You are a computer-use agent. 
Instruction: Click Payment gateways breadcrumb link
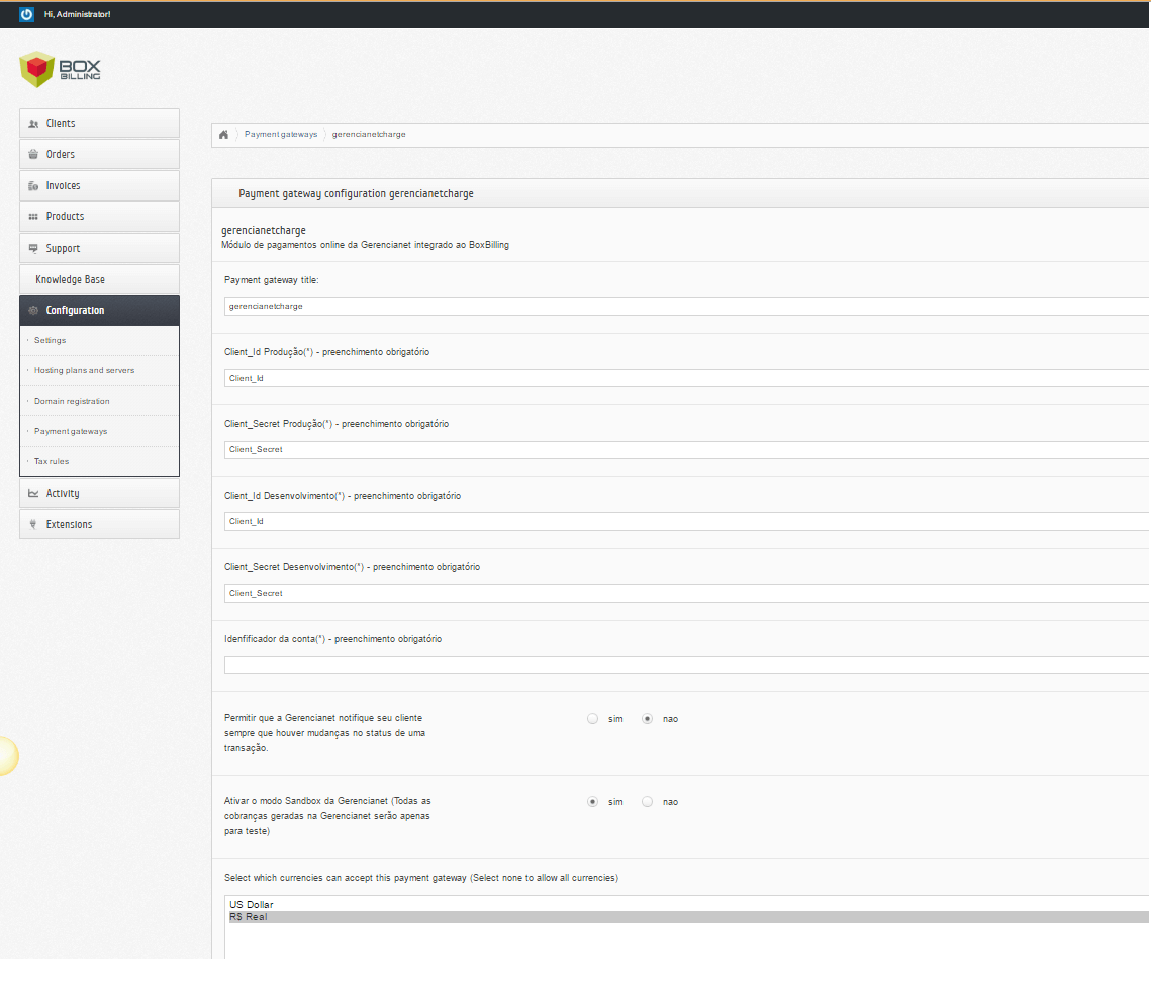click(x=281, y=134)
